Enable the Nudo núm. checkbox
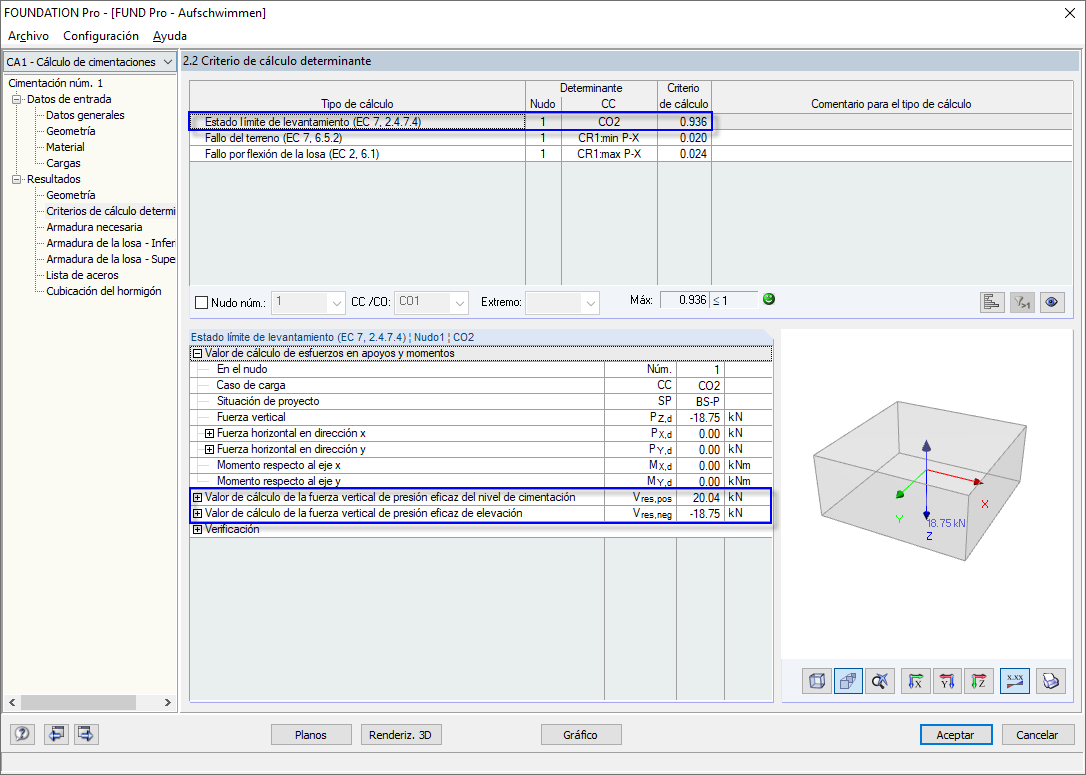Viewport: 1086px width, 775px height. pos(202,302)
